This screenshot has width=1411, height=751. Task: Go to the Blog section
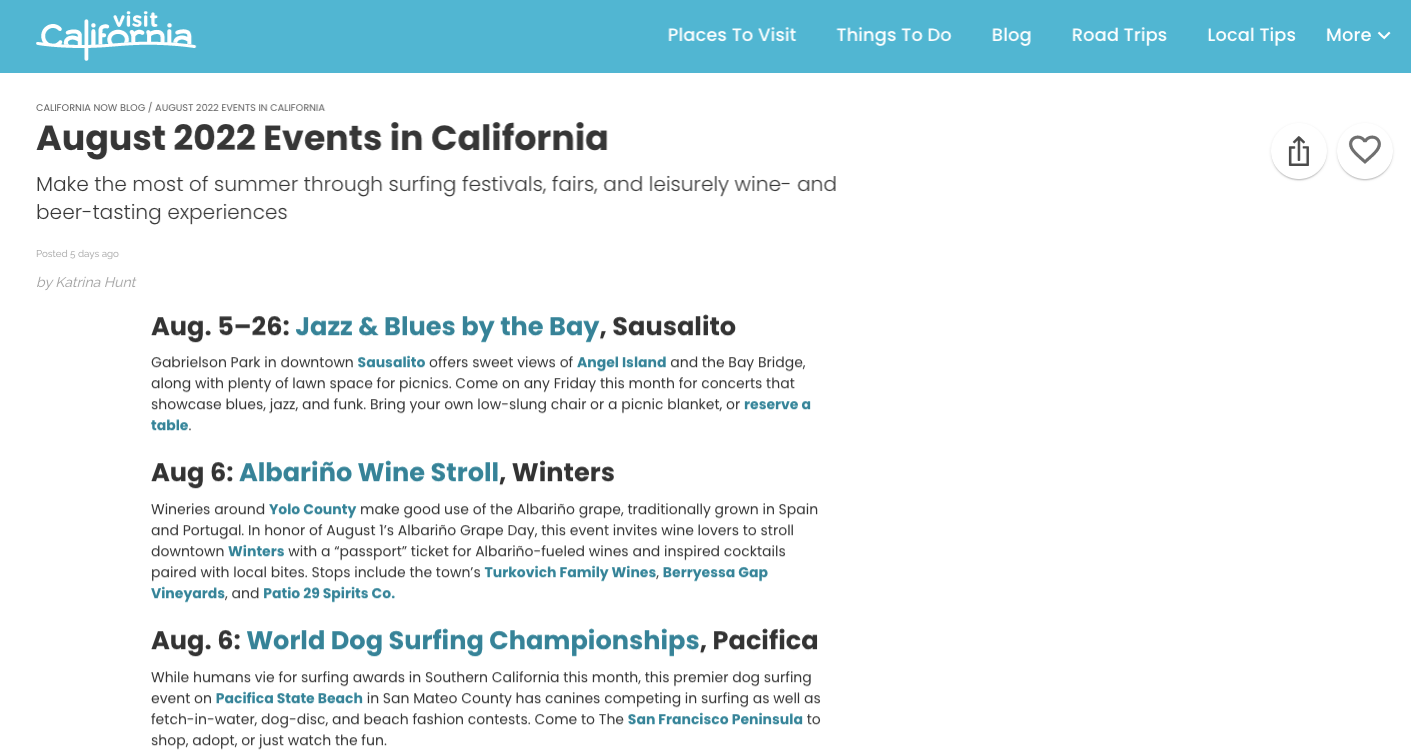tap(1011, 35)
